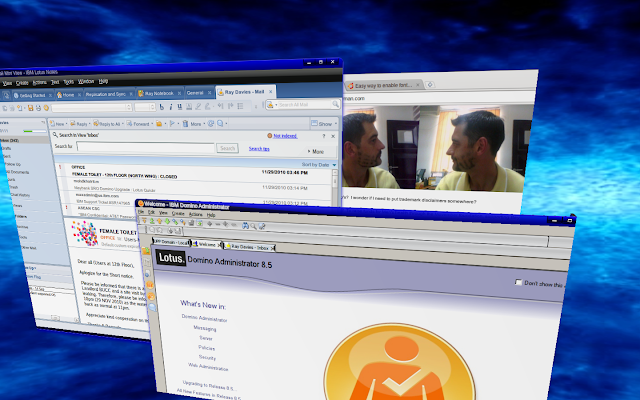Click the Search All Mail field
Screen dimensions: 640x400
click(304, 104)
